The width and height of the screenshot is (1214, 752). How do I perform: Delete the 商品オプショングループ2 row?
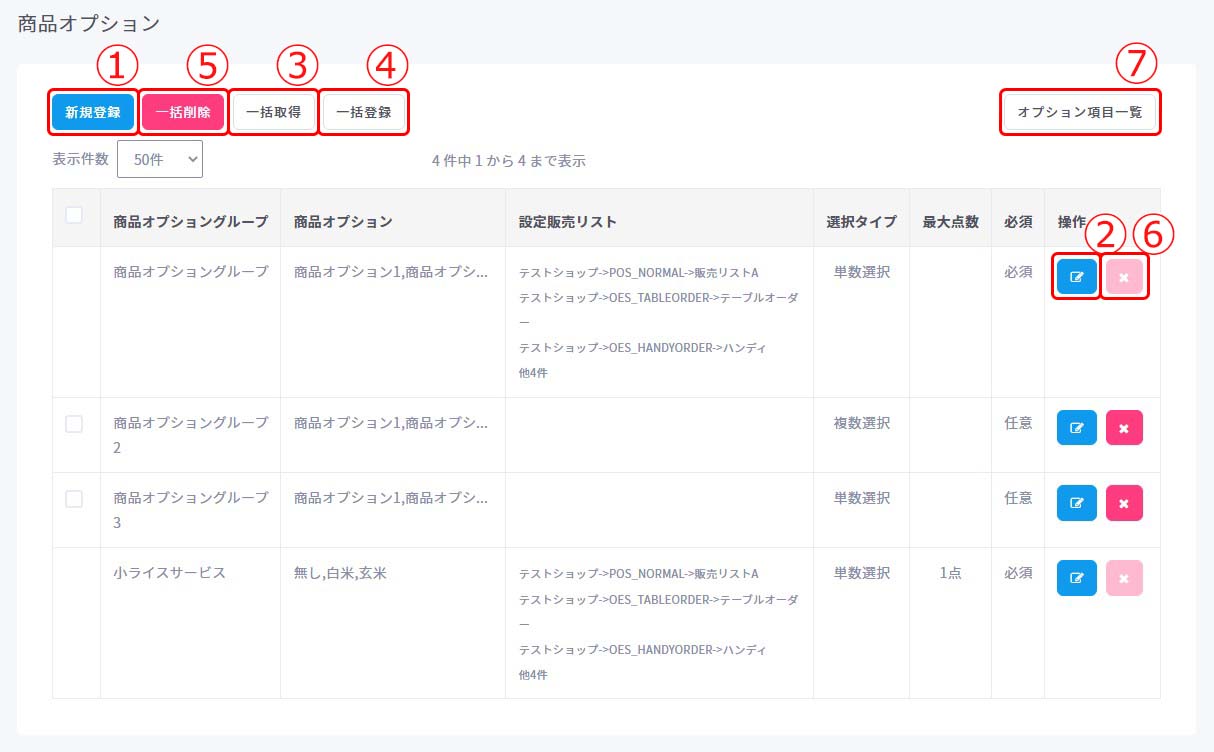(x=1124, y=427)
